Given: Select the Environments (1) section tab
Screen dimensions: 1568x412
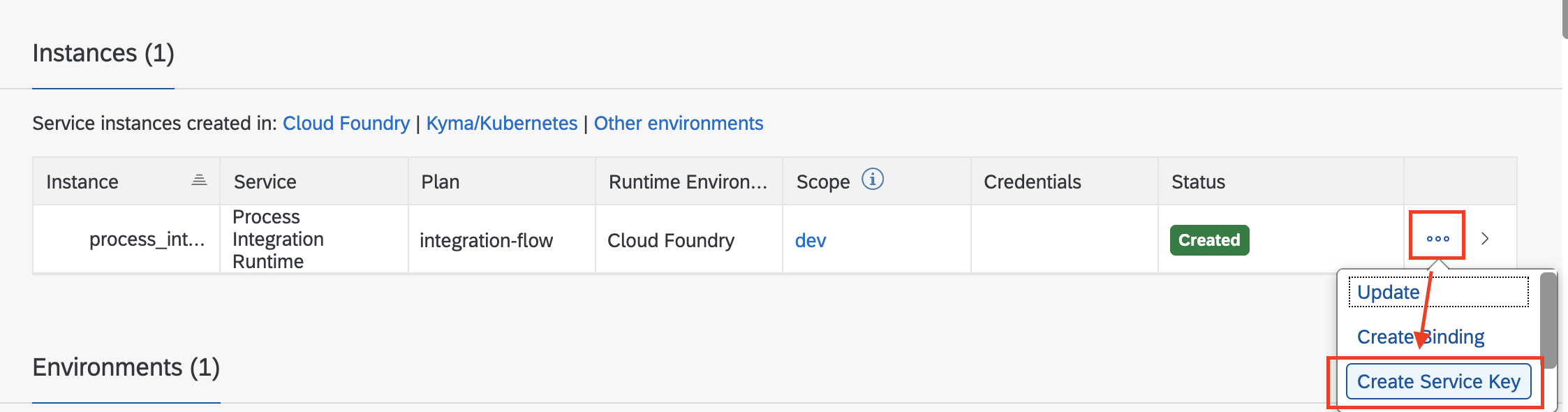Looking at the screenshot, I should click(126, 367).
